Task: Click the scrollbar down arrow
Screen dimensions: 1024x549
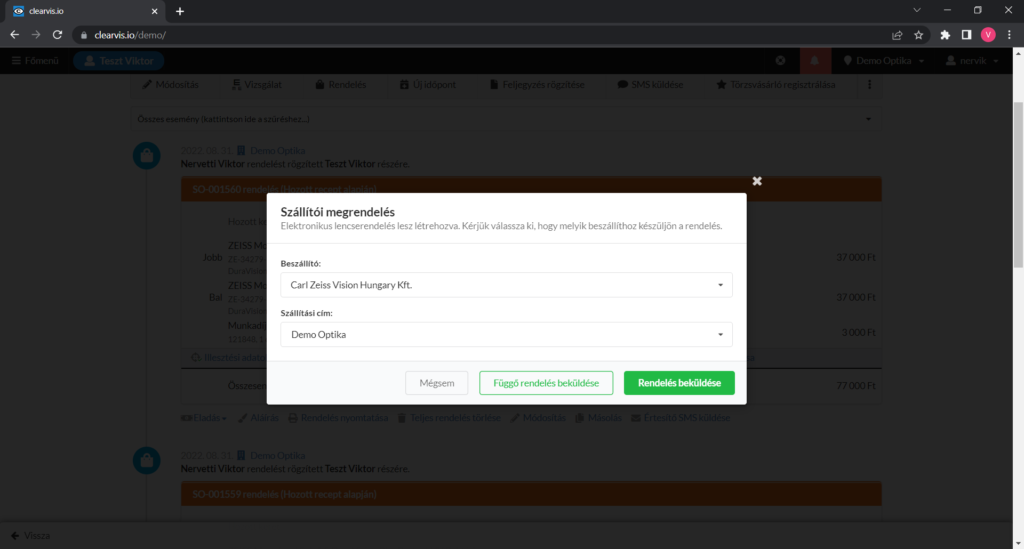Action: (1018, 543)
